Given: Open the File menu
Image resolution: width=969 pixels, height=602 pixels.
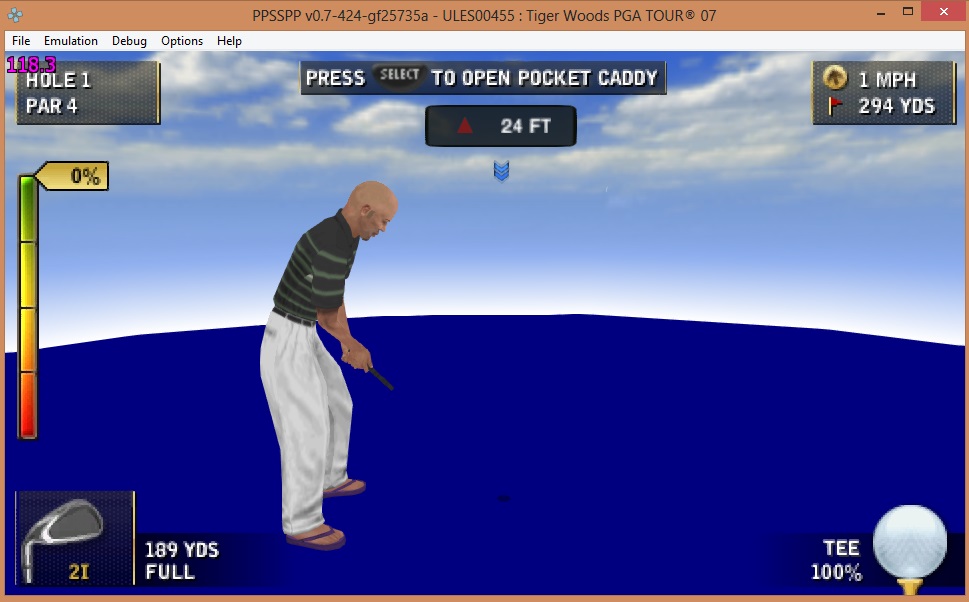Looking at the screenshot, I should (x=21, y=41).
